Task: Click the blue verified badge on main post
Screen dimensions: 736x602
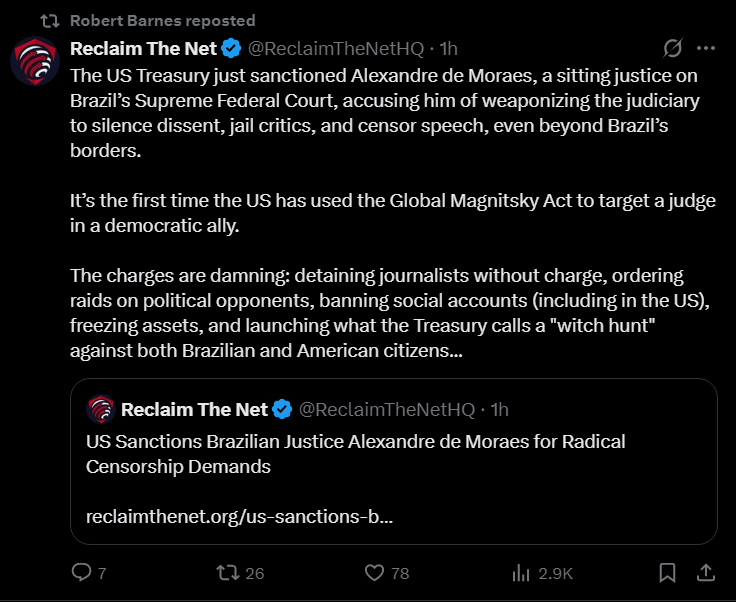Action: tap(231, 48)
